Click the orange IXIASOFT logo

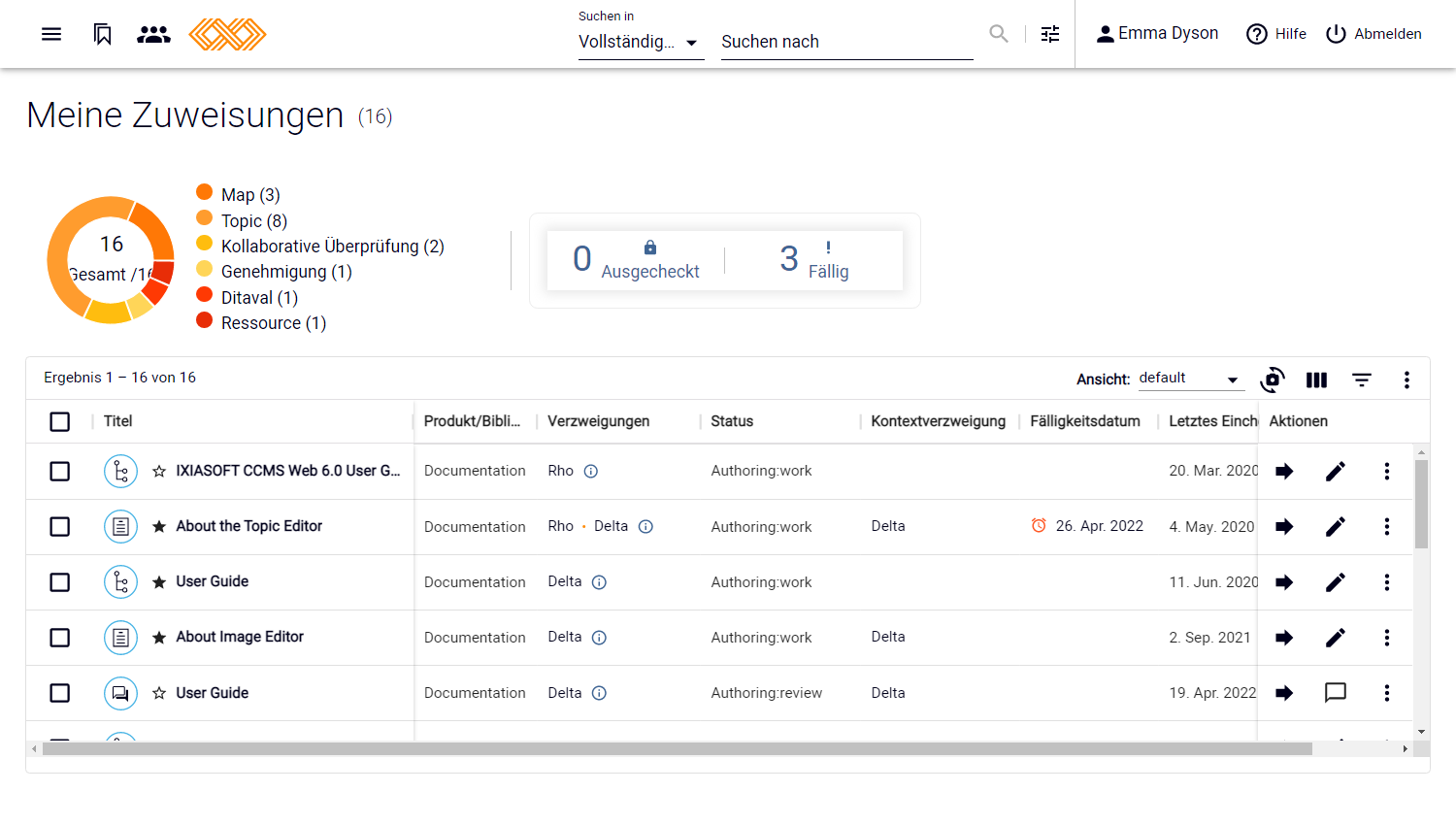227,34
